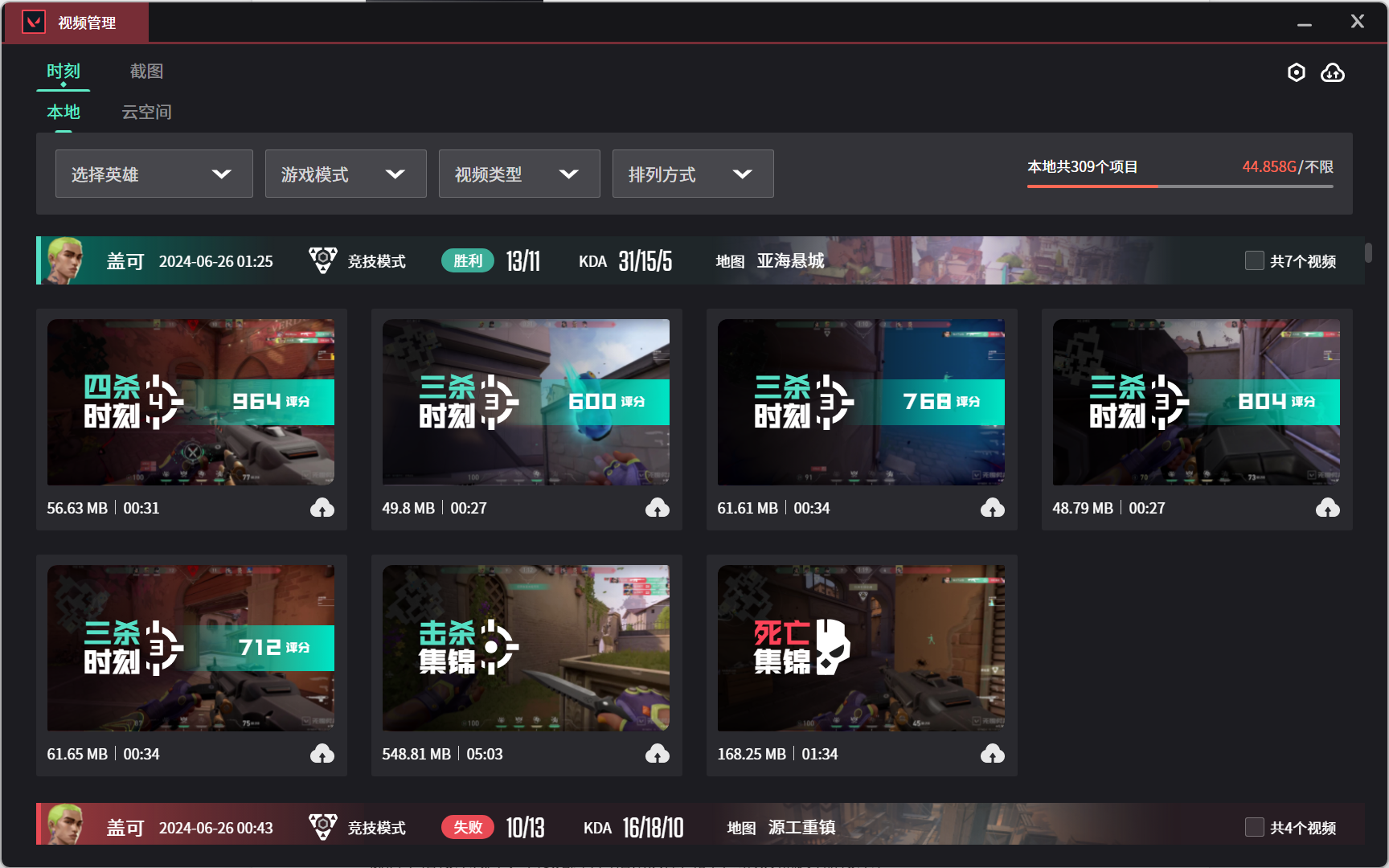Open the 四杀时刻 964 score clip
The width and height of the screenshot is (1389, 868).
[x=191, y=402]
